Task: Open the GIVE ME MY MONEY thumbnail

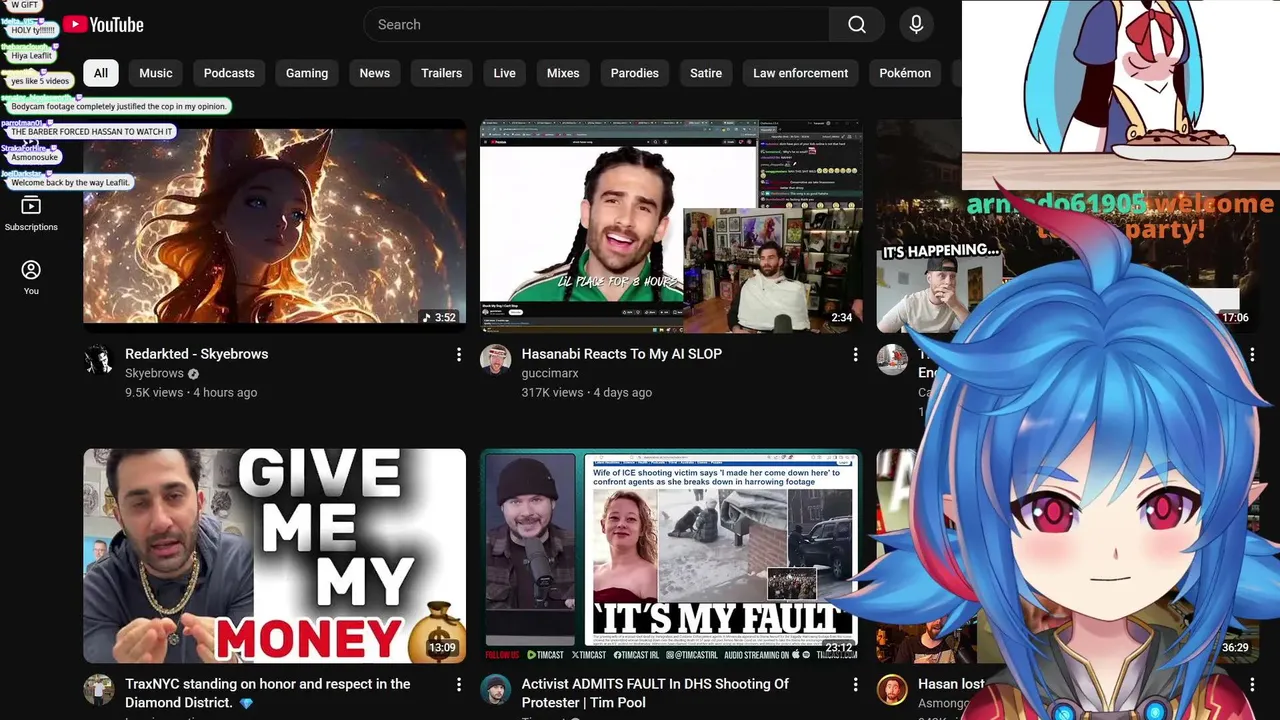Action: coord(274,556)
